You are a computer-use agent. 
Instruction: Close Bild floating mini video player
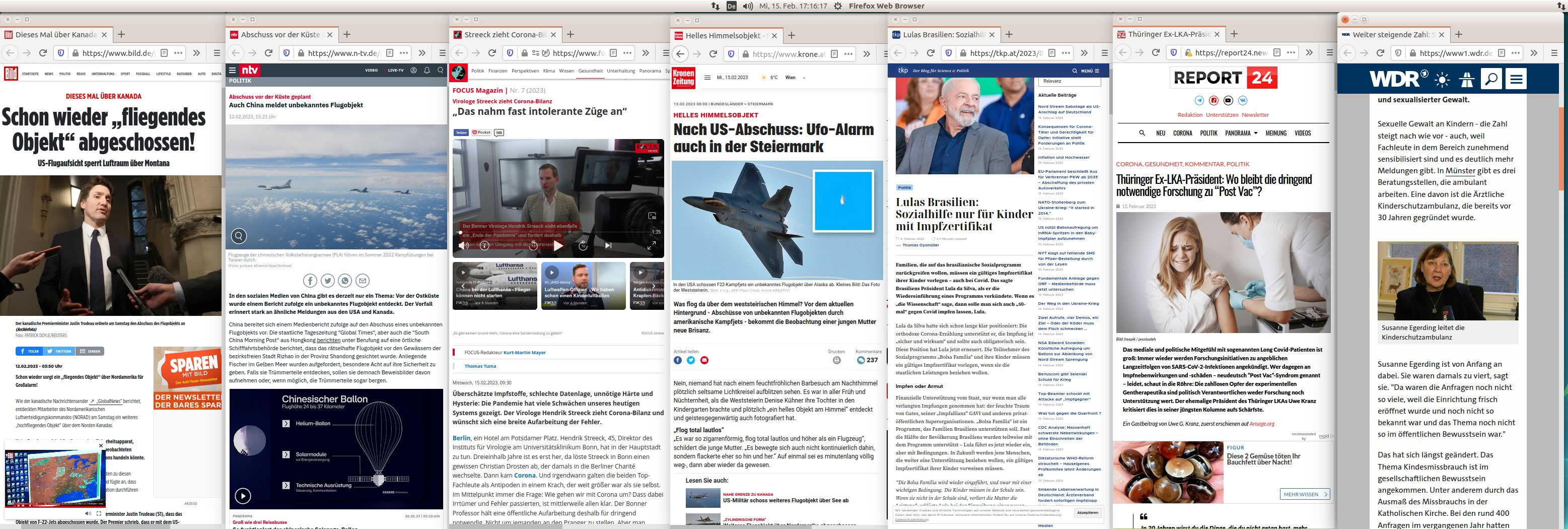101,445
